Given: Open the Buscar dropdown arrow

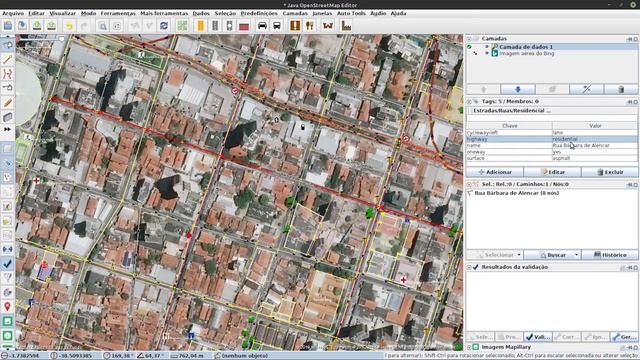Looking at the screenshot, I should point(576,255).
